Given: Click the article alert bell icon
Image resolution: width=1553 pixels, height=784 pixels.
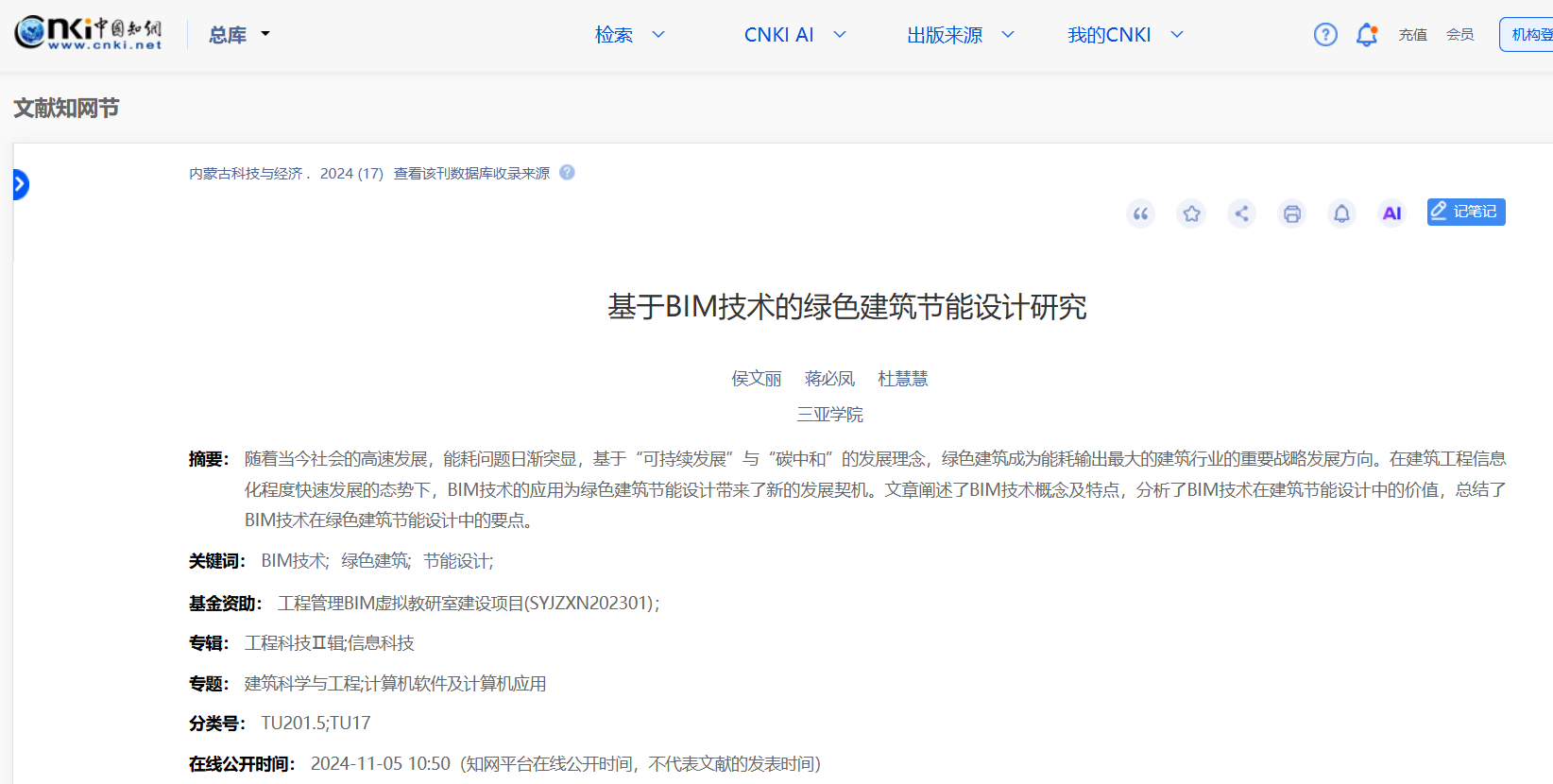Looking at the screenshot, I should [x=1341, y=213].
